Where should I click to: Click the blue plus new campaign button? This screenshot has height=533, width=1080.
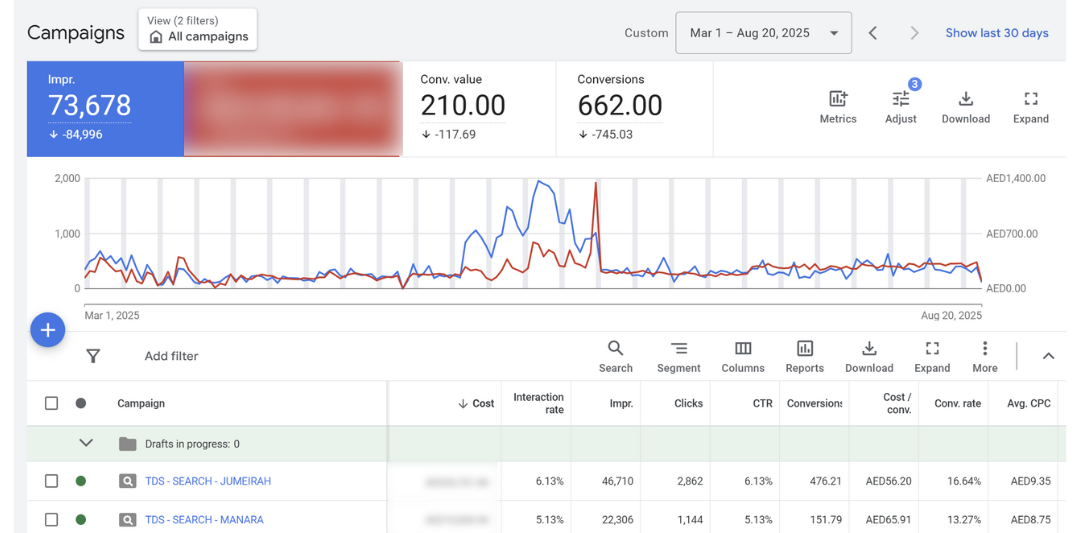click(48, 329)
